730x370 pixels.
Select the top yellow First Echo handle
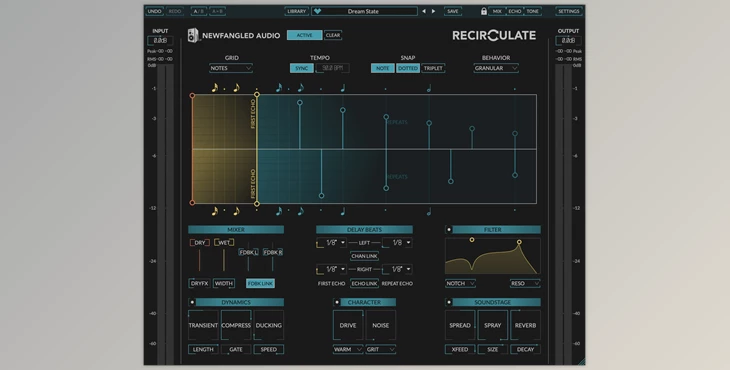tap(257, 94)
